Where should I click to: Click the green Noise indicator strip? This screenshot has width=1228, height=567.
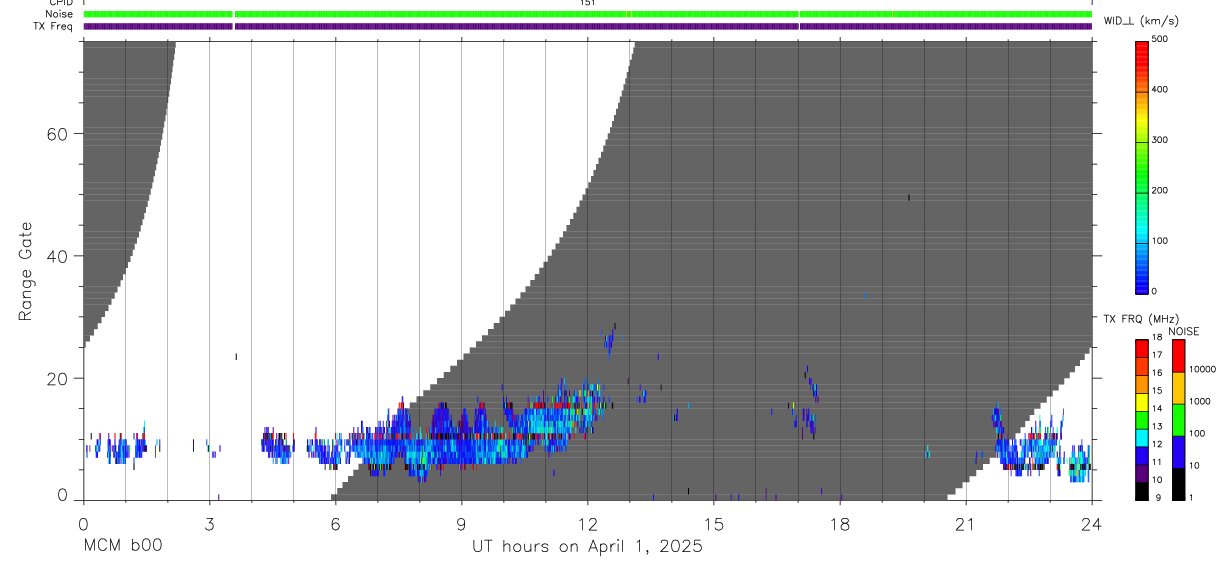point(588,14)
